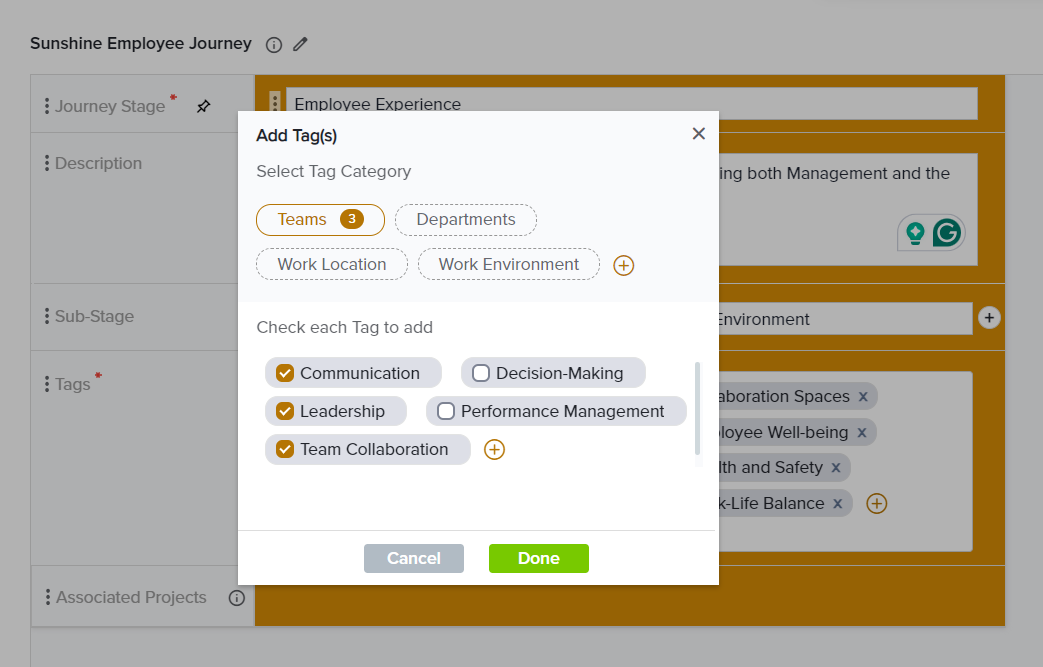
Task: Select the Departments tag category
Action: 466,219
